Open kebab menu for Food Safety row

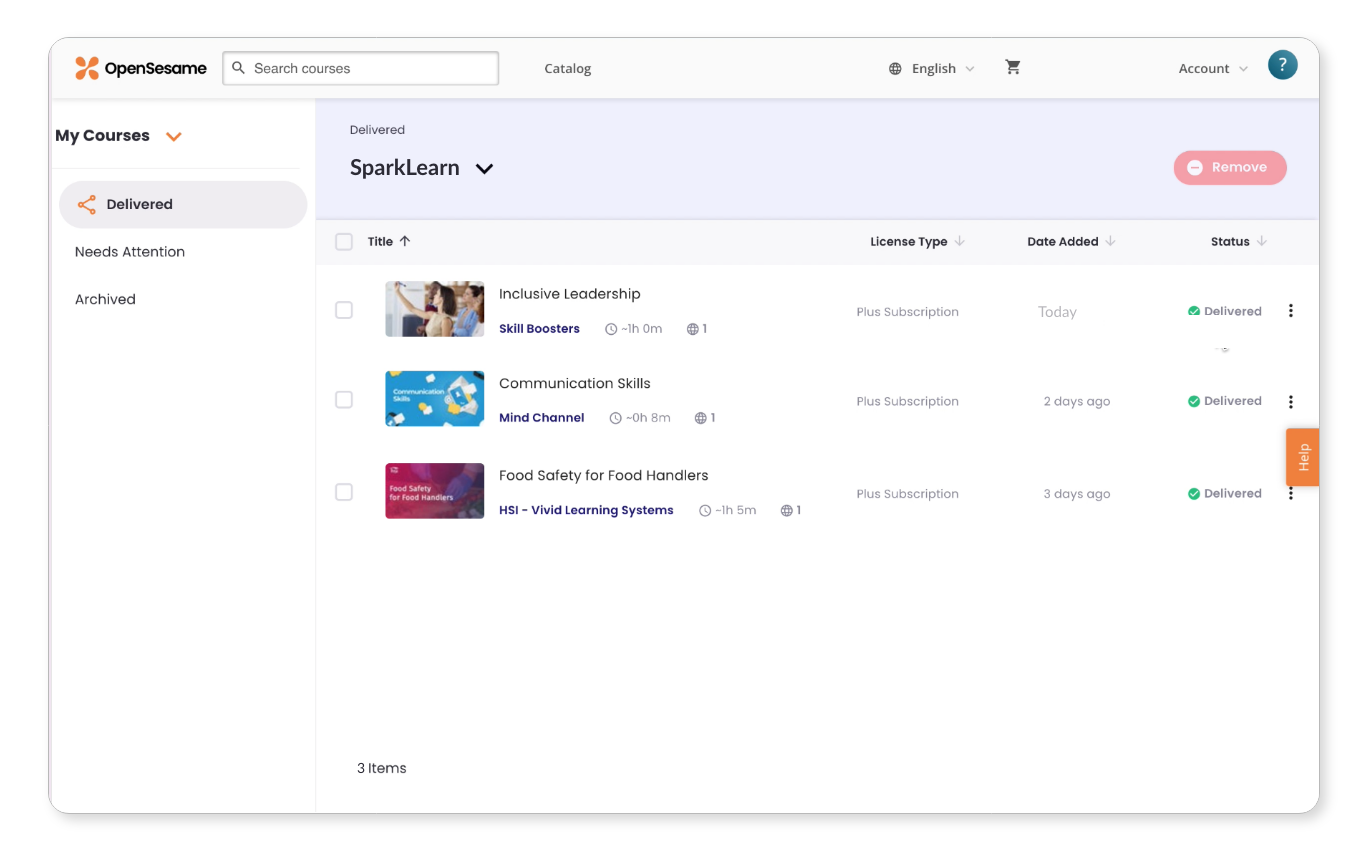1290,493
